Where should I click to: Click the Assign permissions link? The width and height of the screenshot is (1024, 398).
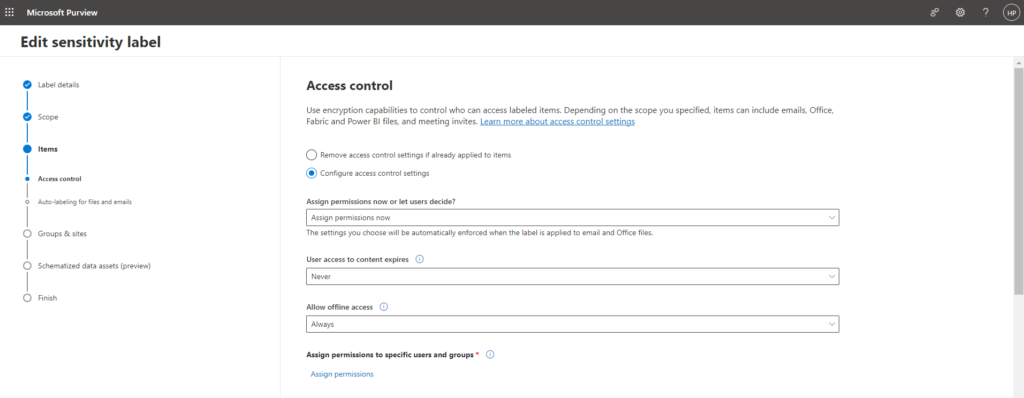pyautogui.click(x=342, y=374)
